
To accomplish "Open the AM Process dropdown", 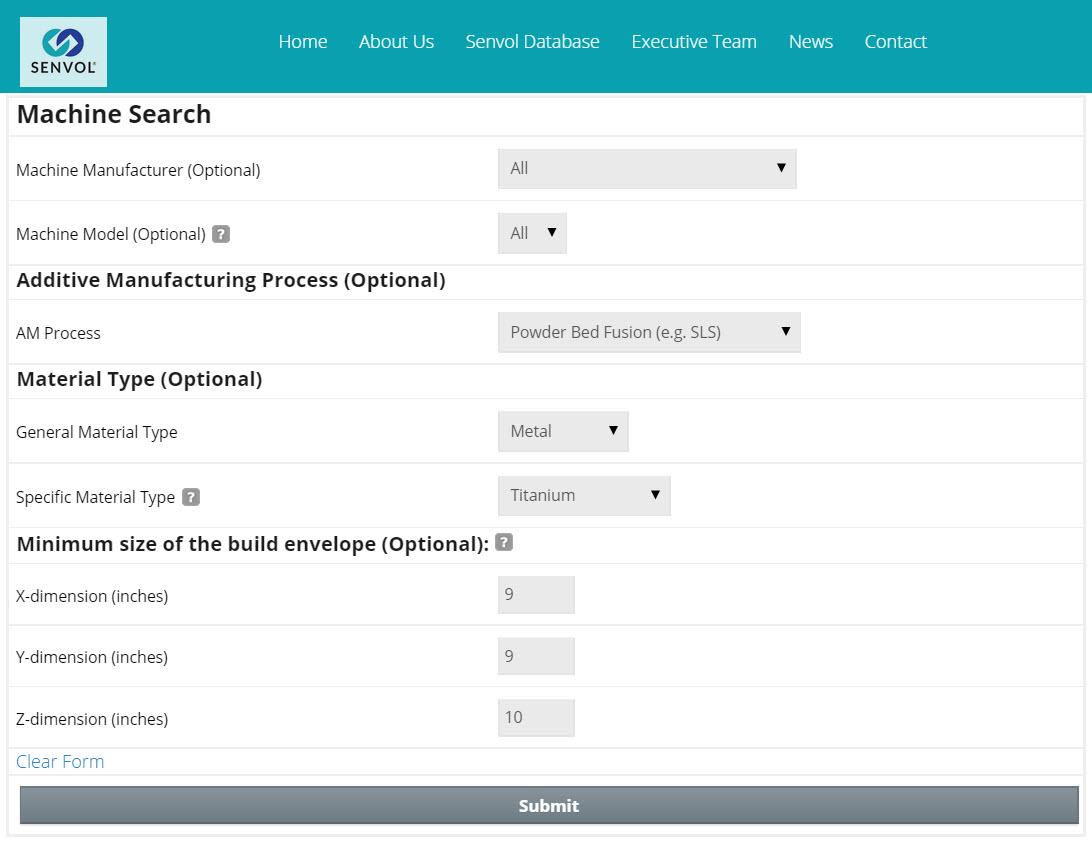I will [649, 332].
